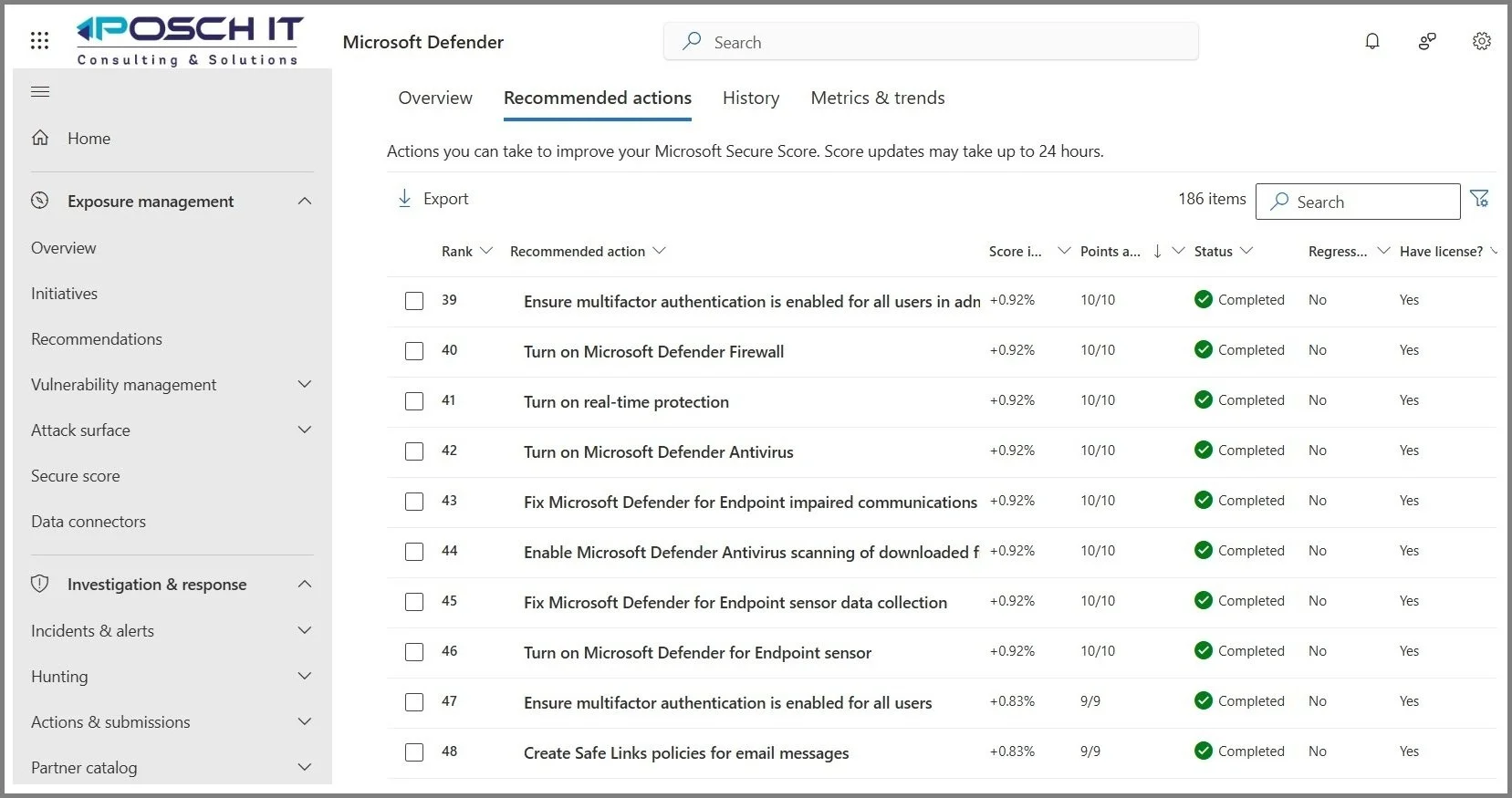This screenshot has width=1512, height=798.
Task: Check the Turn on real-time protection row
Action: pyautogui.click(x=414, y=401)
